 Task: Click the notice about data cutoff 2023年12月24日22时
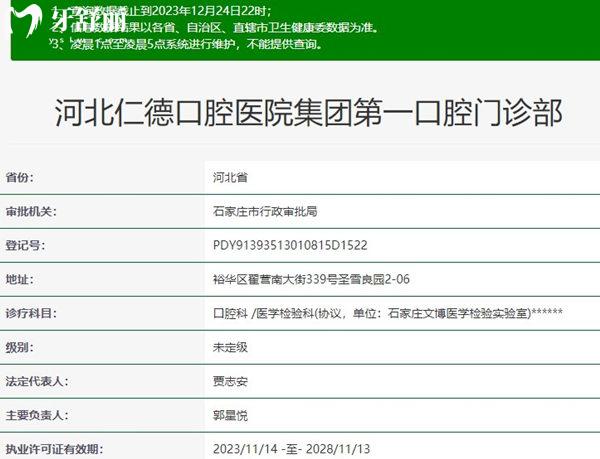tap(161, 11)
